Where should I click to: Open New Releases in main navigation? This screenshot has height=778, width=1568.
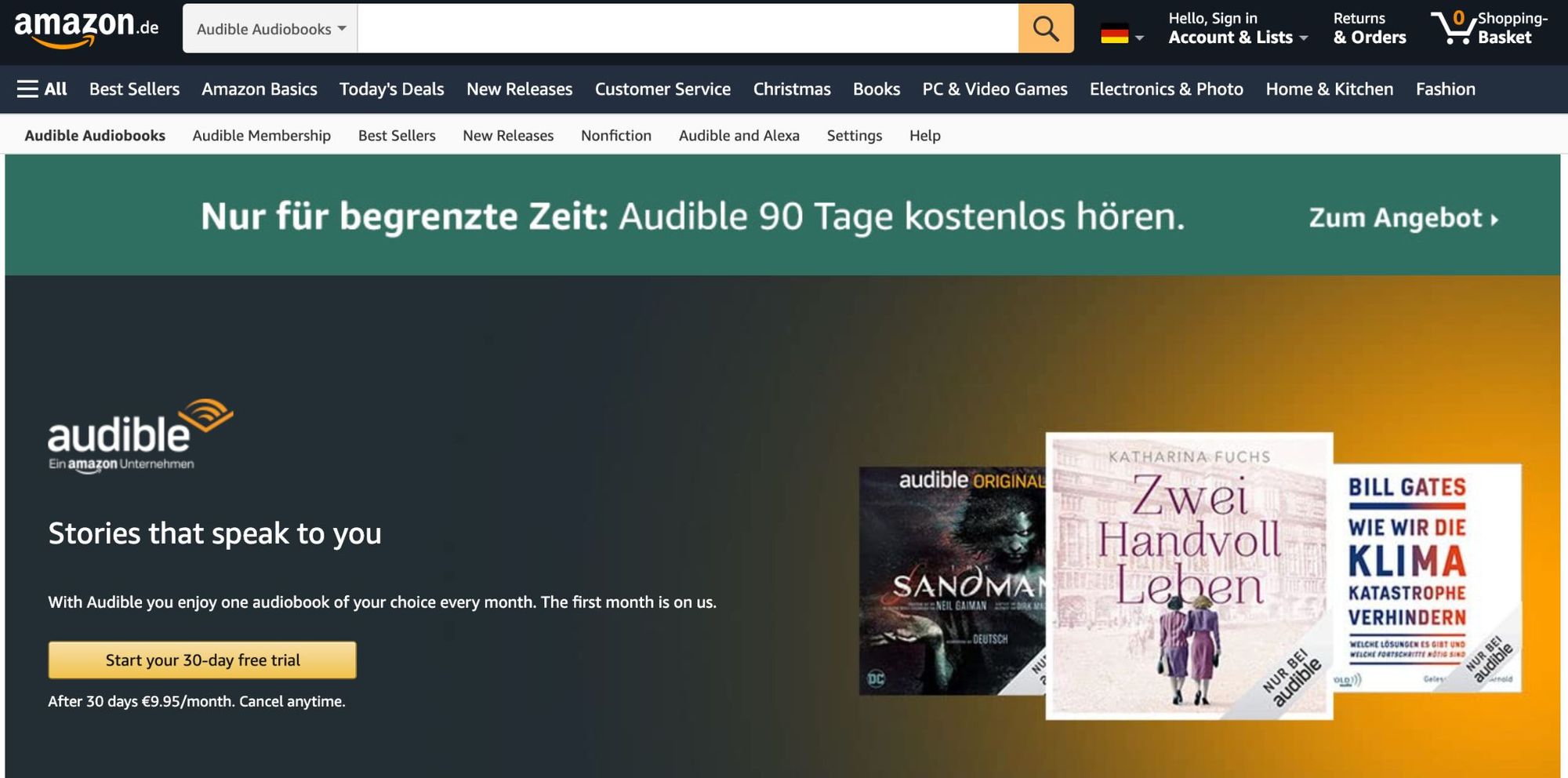(520, 89)
